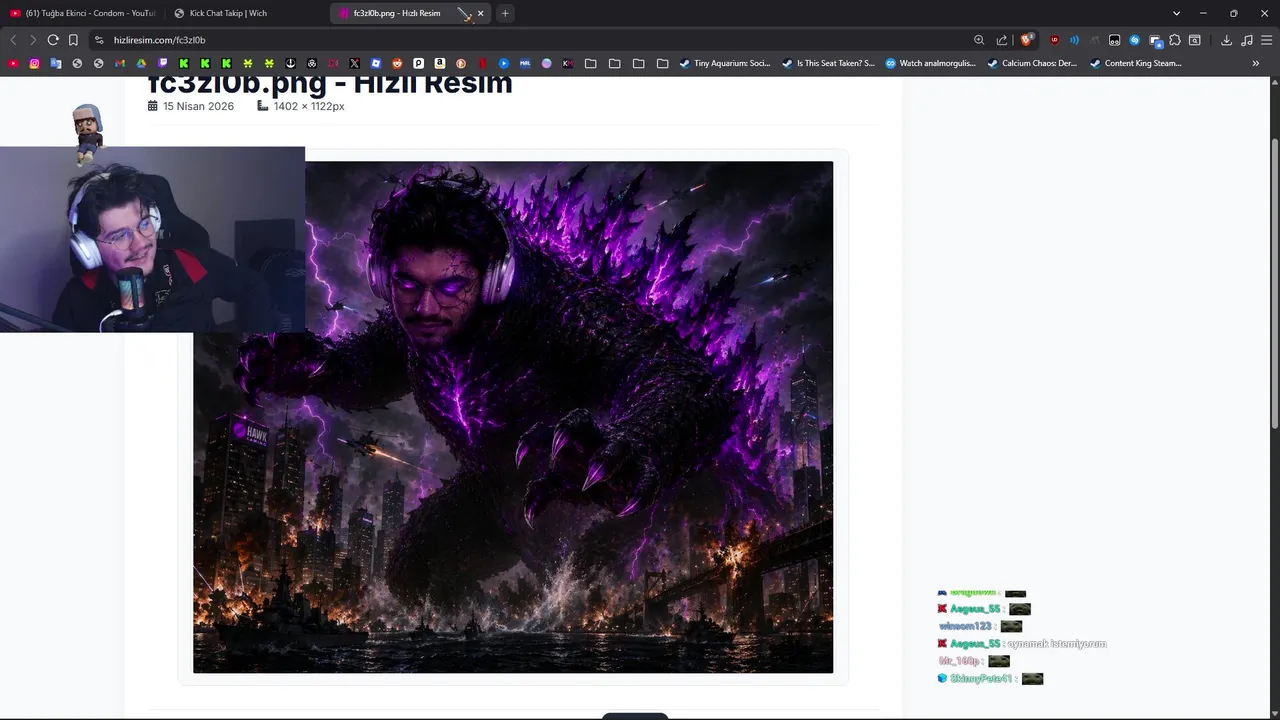The image size is (1280, 720).
Task: Close the fc3zl0b.png tab
Action: [480, 13]
